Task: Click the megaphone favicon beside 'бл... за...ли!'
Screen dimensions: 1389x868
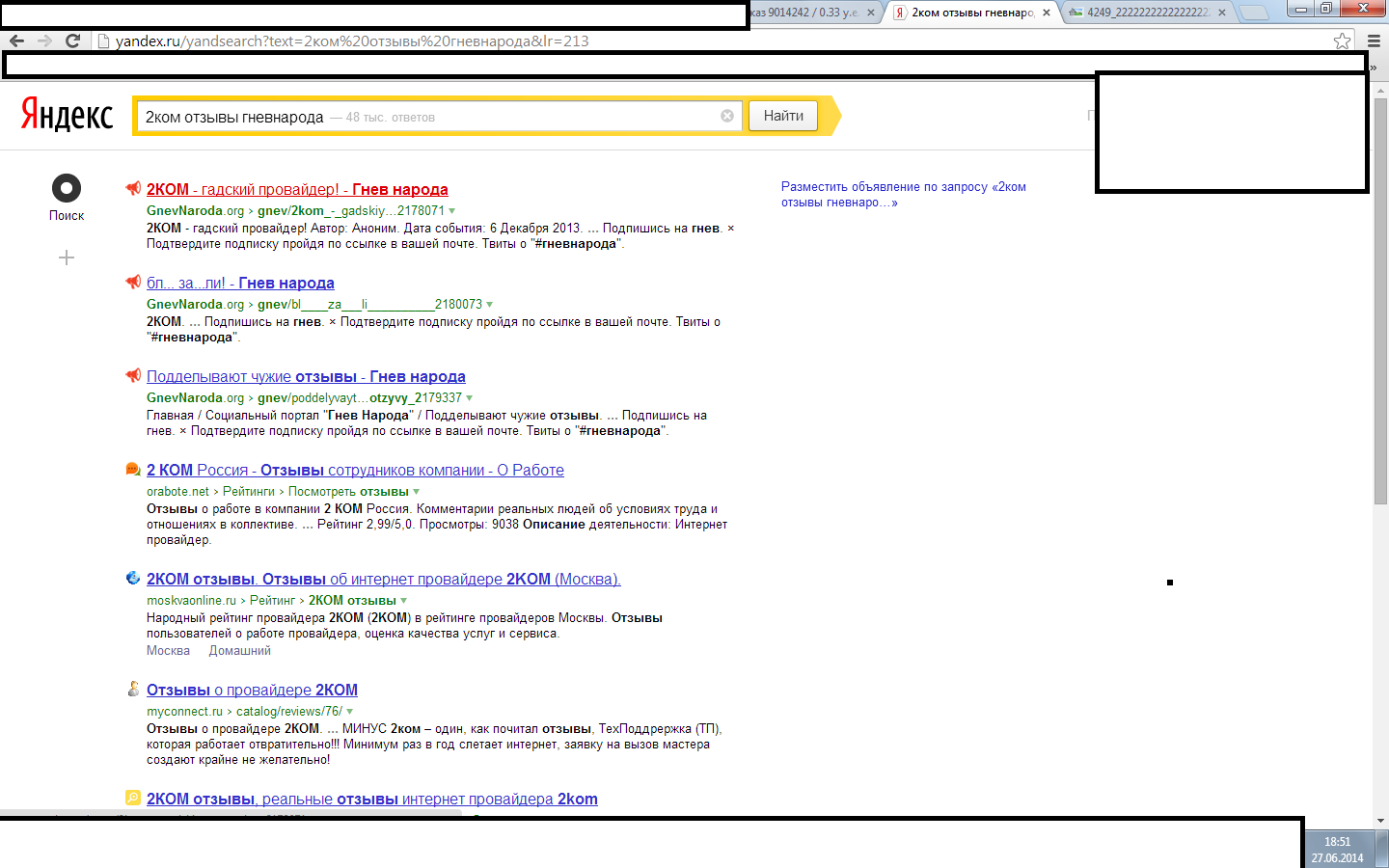Action: pos(133,282)
